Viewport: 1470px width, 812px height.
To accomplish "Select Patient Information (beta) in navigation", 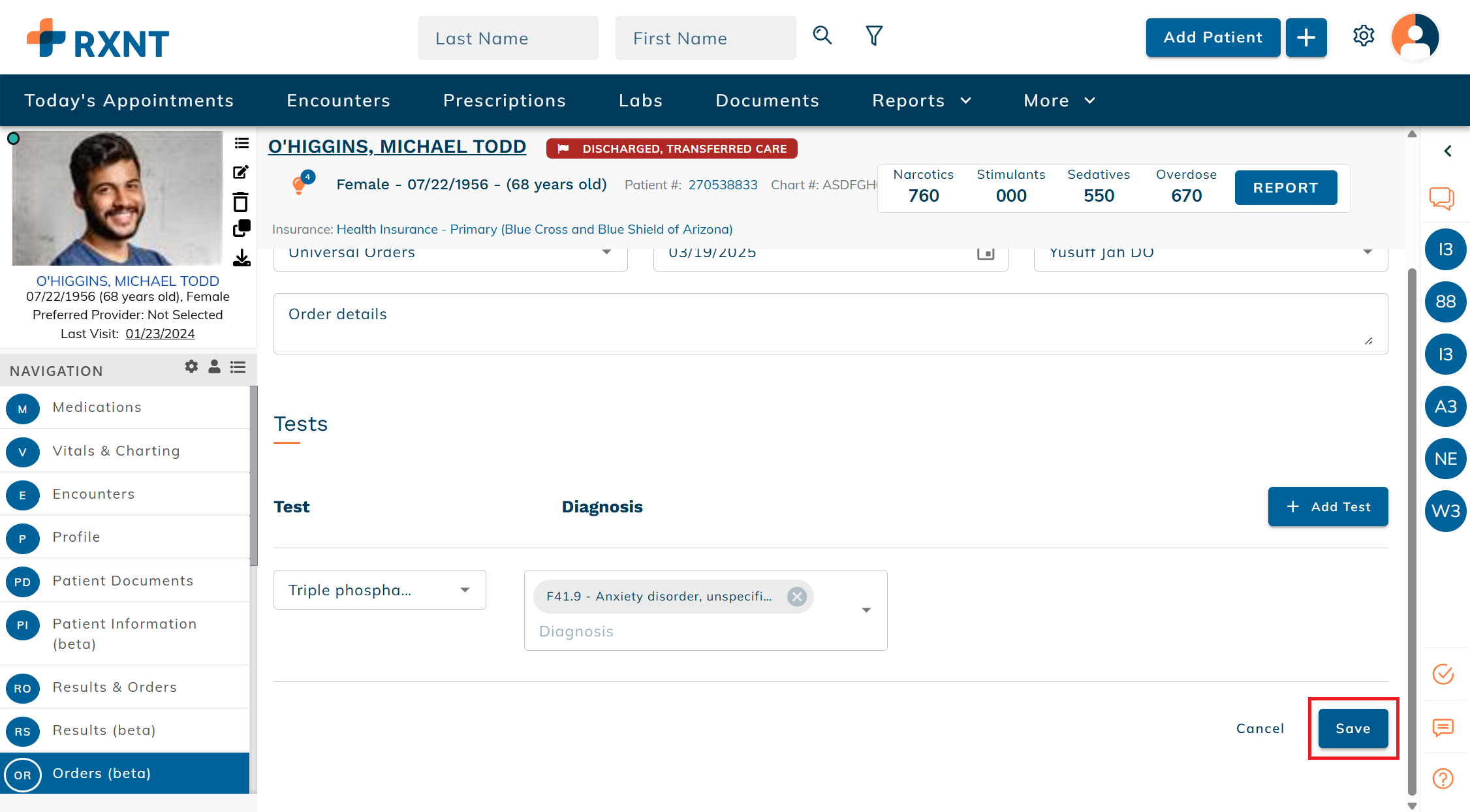I will point(125,634).
